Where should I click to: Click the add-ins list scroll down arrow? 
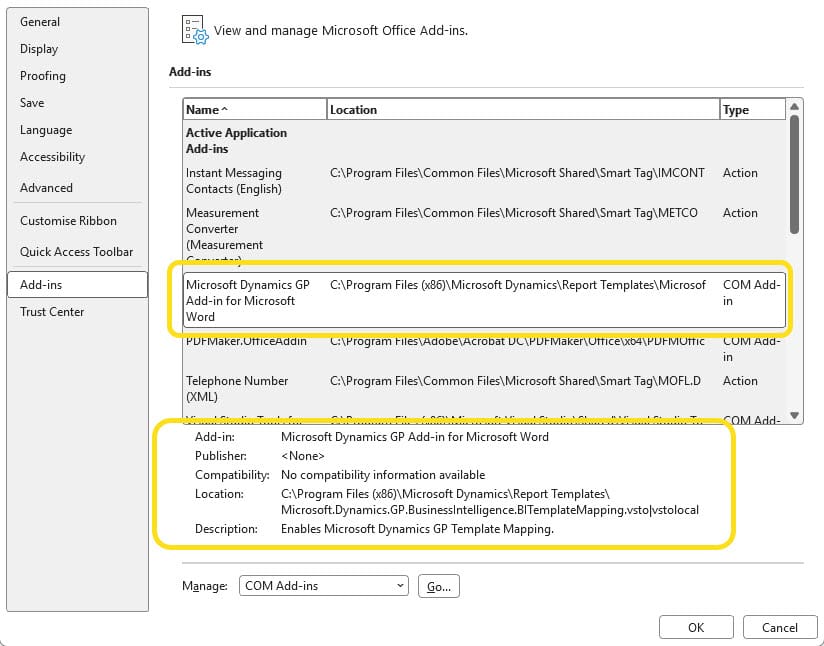(795, 415)
